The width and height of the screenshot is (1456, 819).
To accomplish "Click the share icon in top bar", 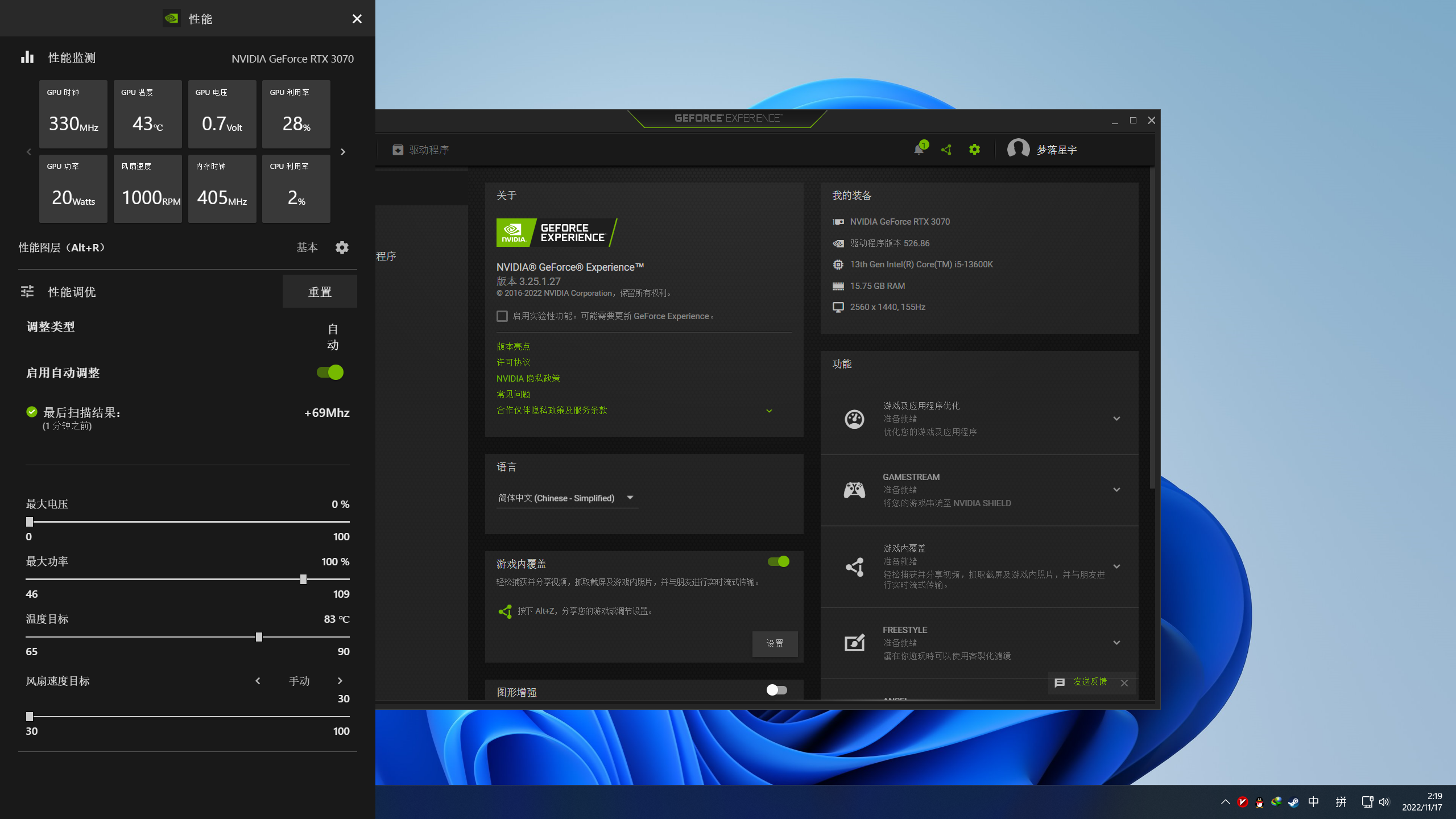I will (946, 150).
